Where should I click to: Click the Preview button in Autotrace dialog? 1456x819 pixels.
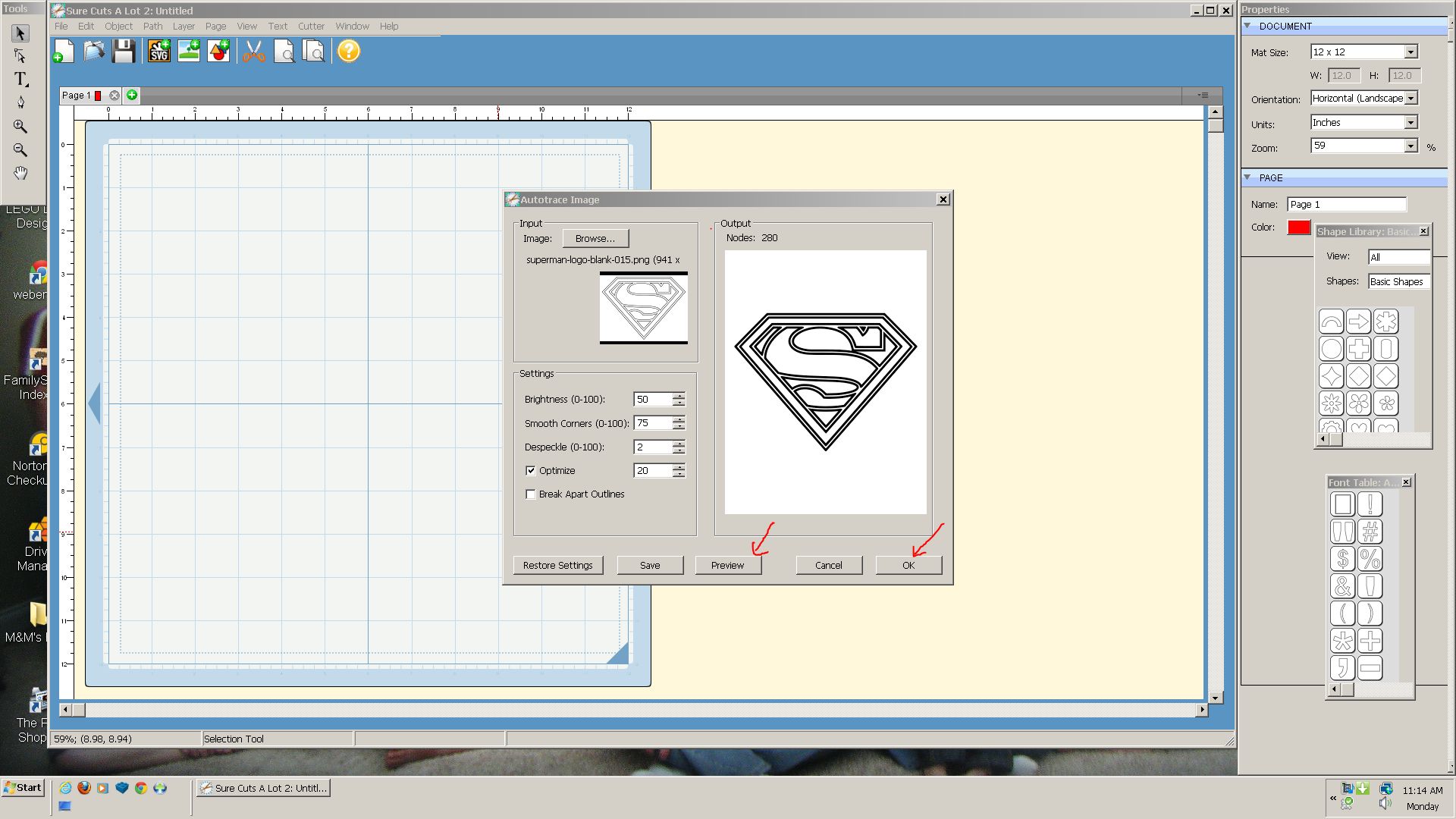(x=728, y=565)
